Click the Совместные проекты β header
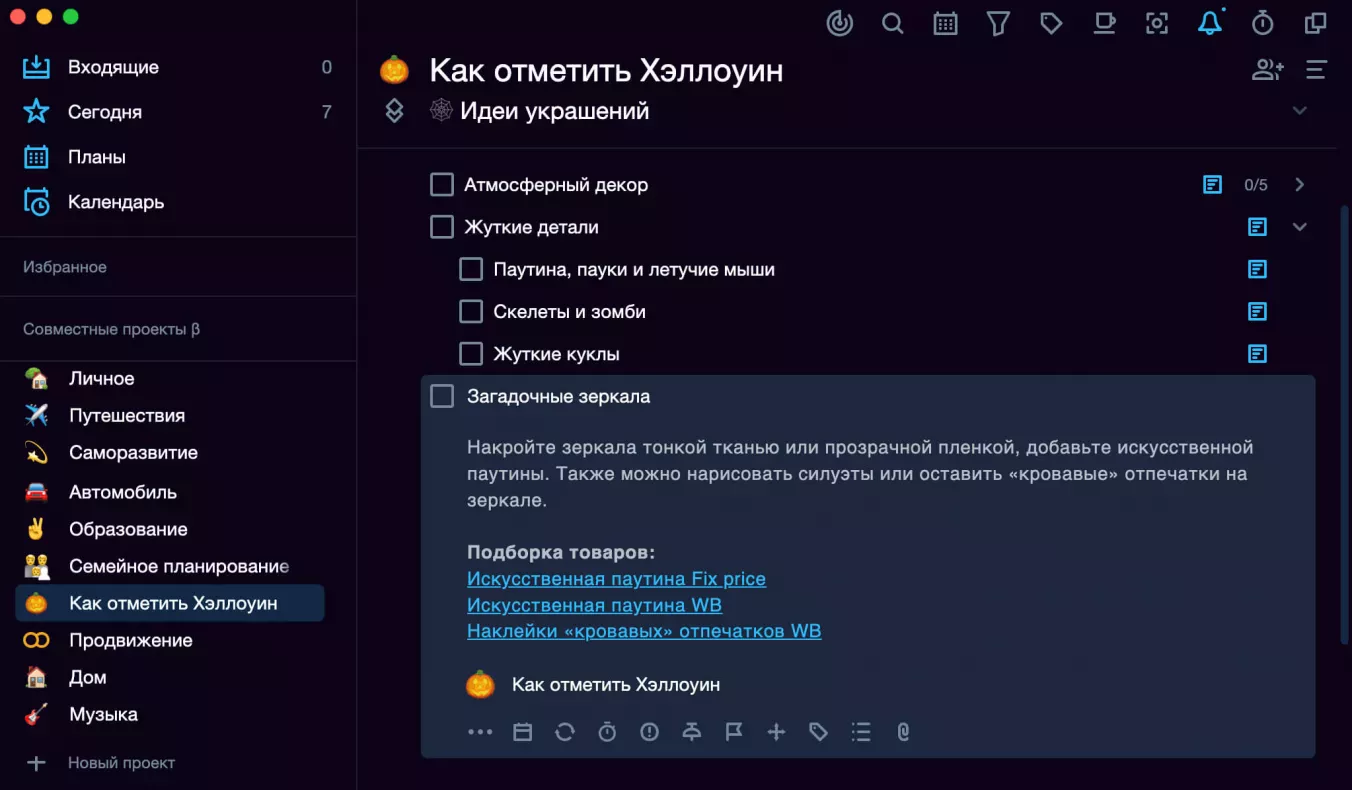This screenshot has height=790, width=1352. (111, 329)
